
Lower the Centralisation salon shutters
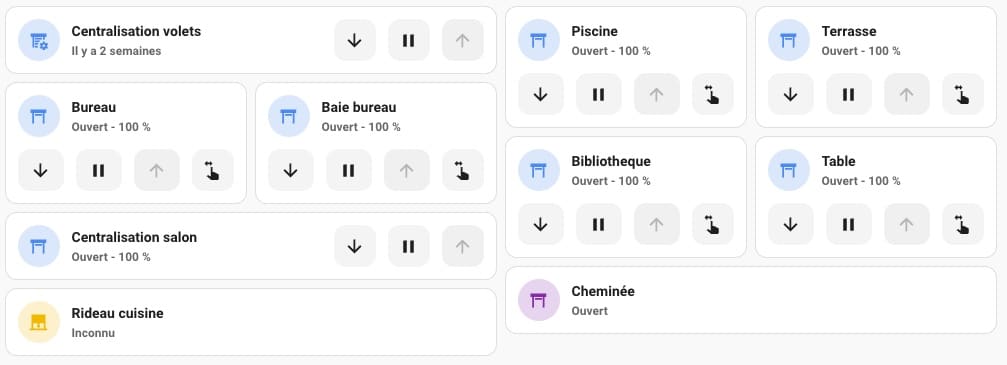(x=355, y=246)
